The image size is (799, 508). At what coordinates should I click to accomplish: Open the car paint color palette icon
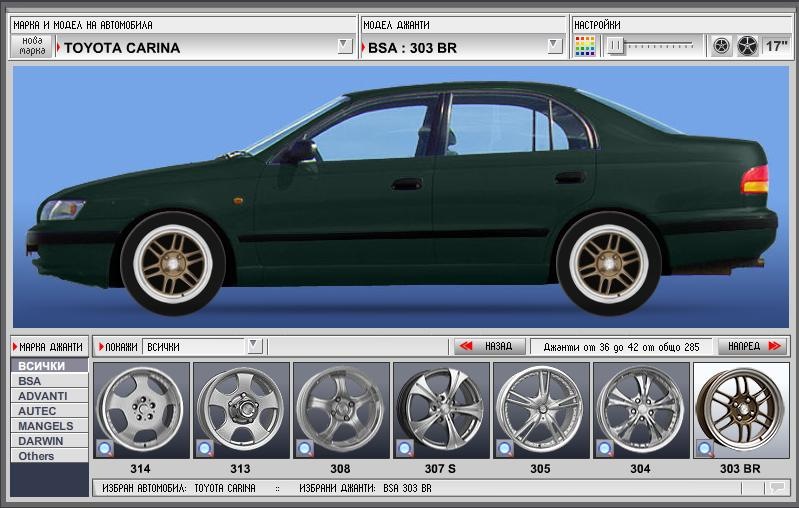(x=585, y=46)
